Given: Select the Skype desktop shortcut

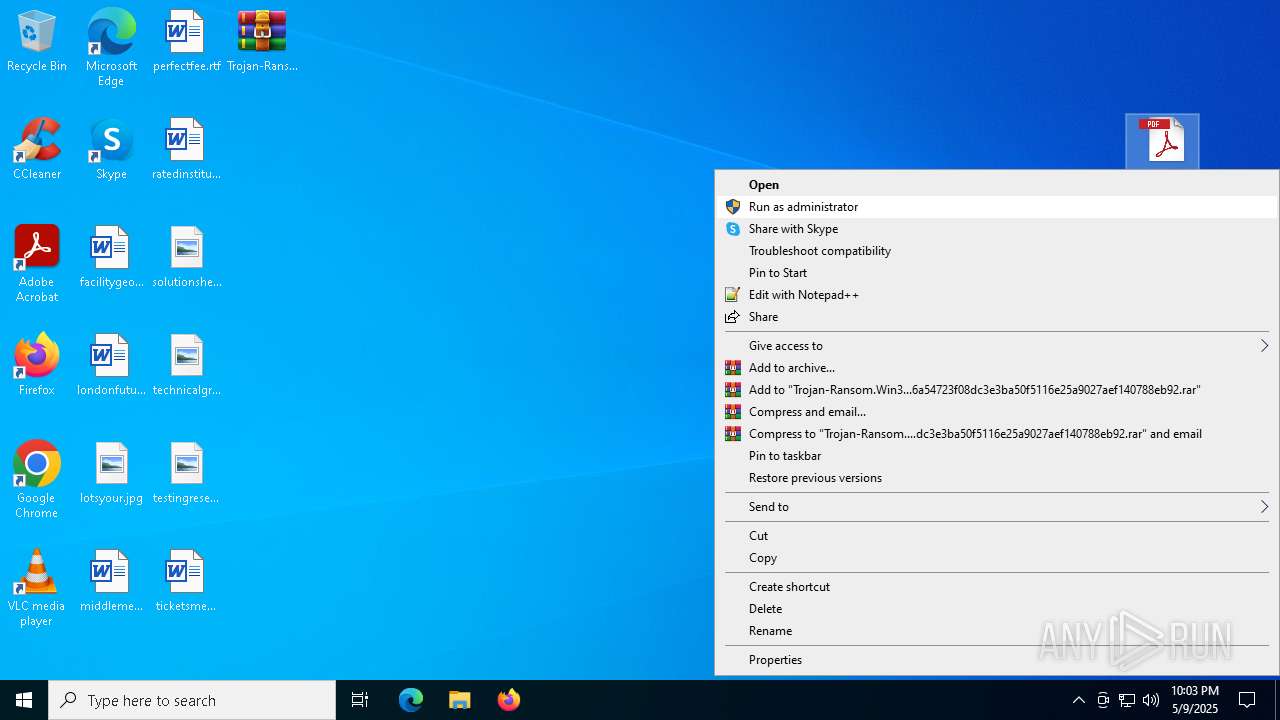Looking at the screenshot, I should coord(111,149).
